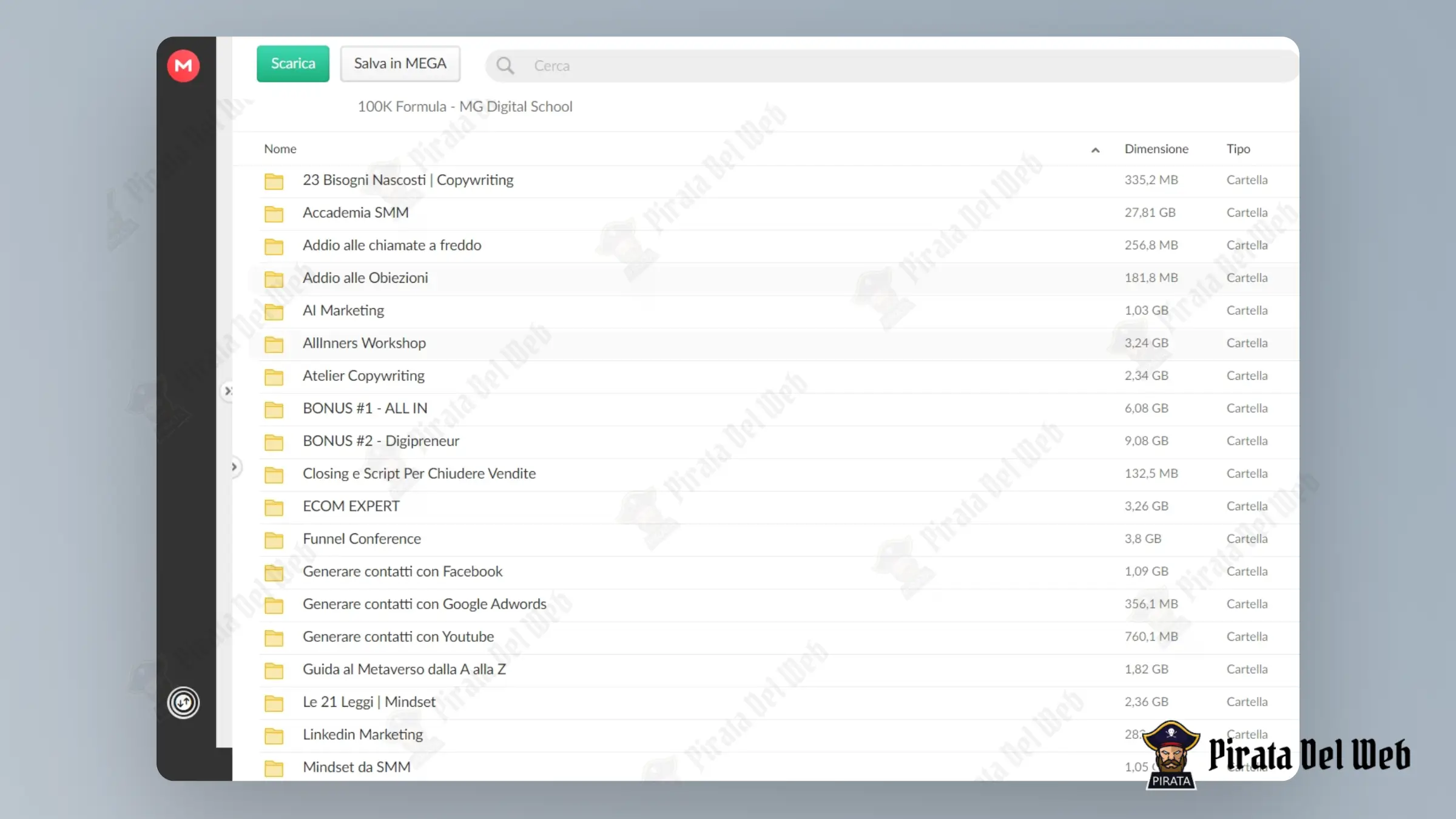Click folder icon for 23 Bisogni Nascosti

[x=274, y=181]
